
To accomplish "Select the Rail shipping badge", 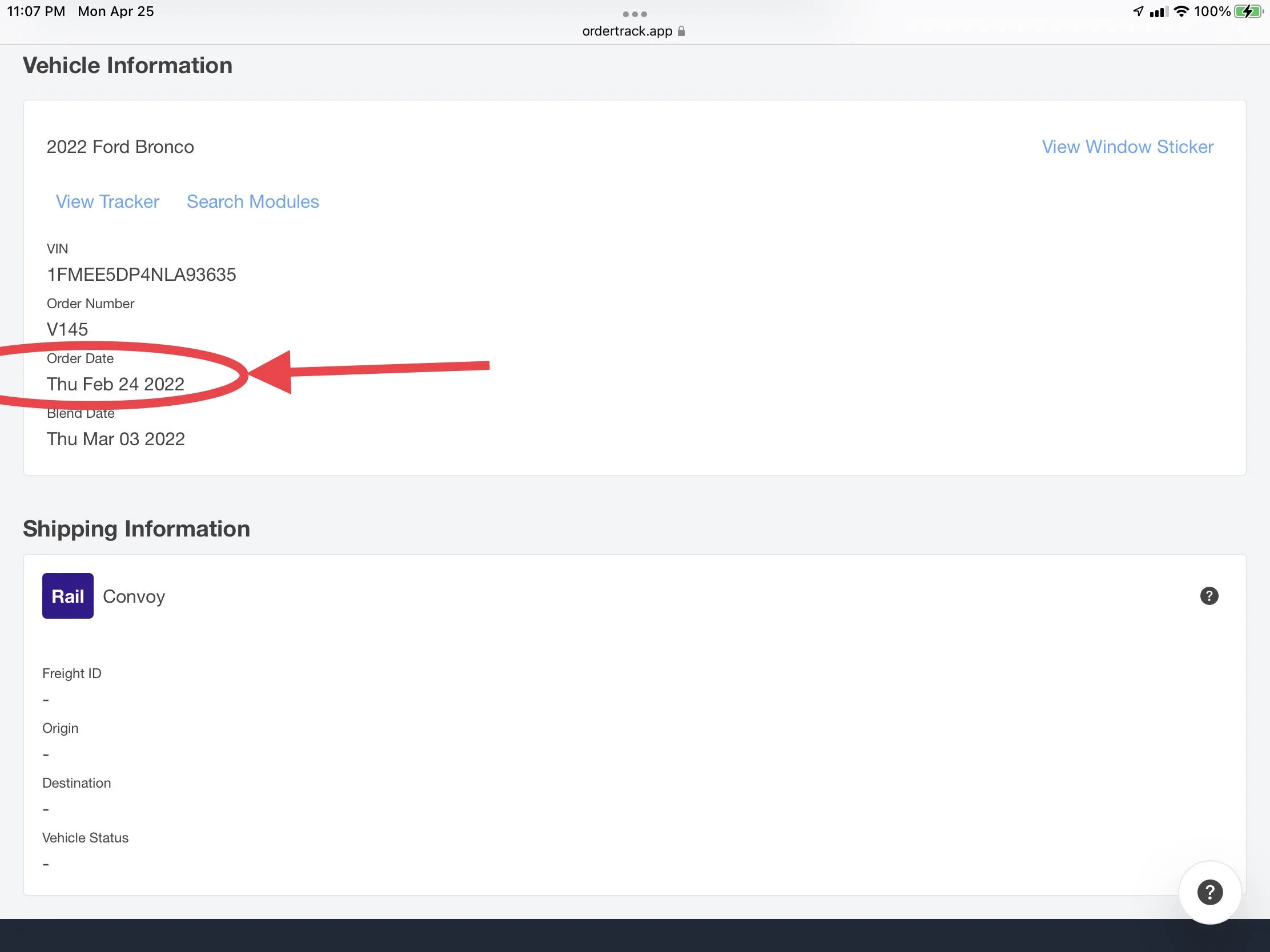I will (68, 596).
